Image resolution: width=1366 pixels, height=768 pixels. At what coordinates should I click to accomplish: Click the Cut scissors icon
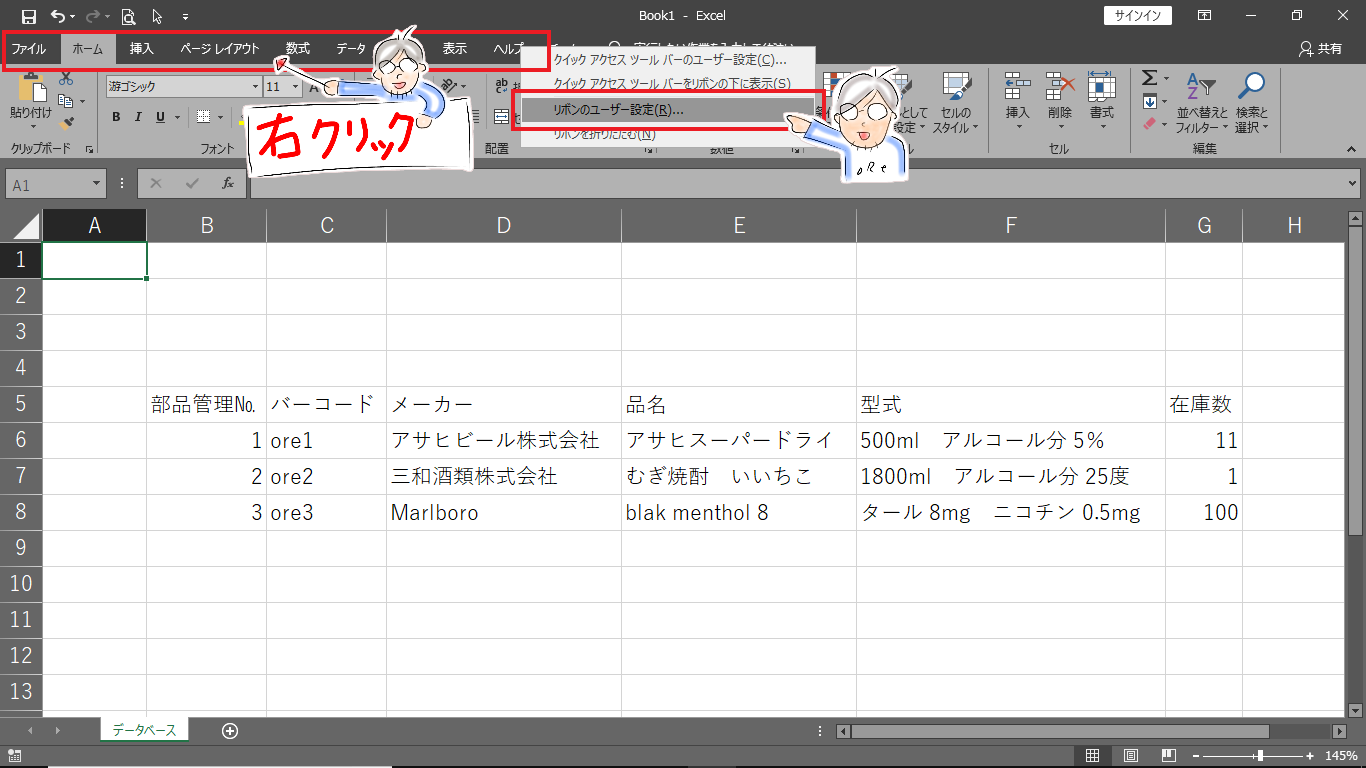click(66, 78)
